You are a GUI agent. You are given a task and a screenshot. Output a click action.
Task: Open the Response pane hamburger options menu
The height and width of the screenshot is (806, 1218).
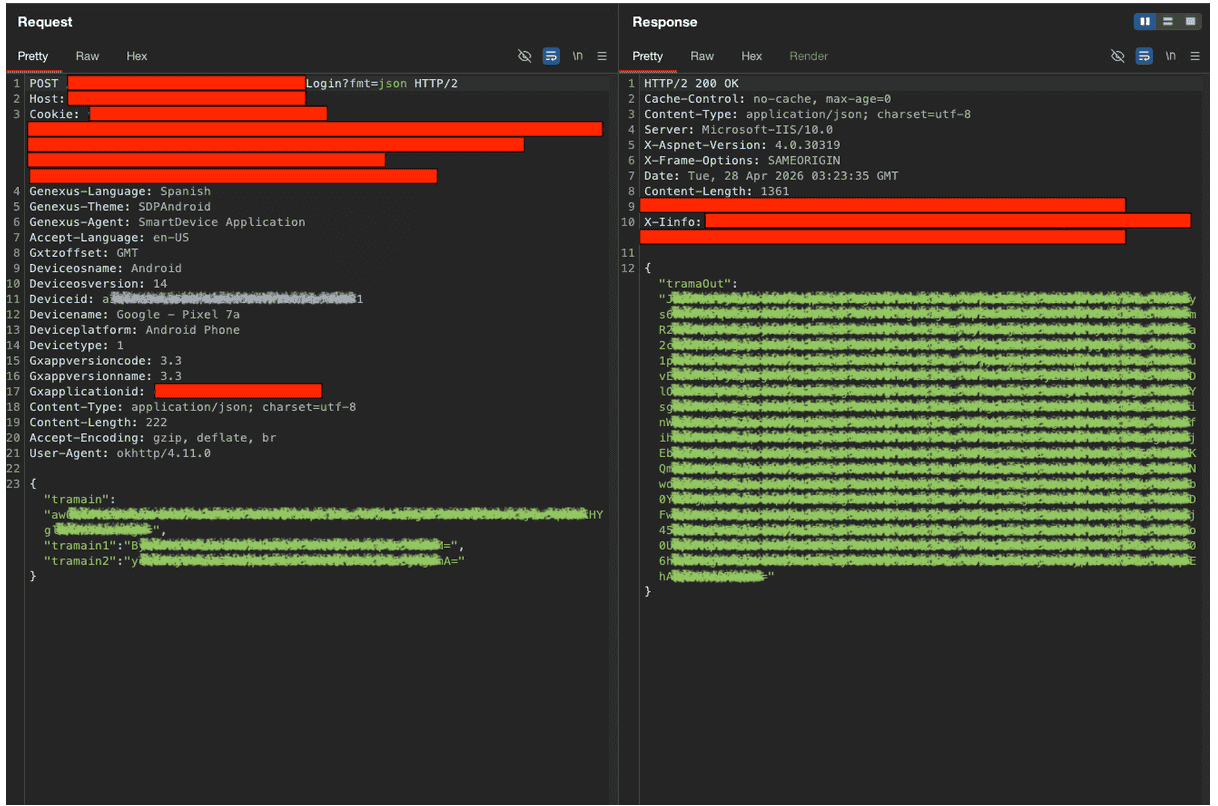[1196, 56]
